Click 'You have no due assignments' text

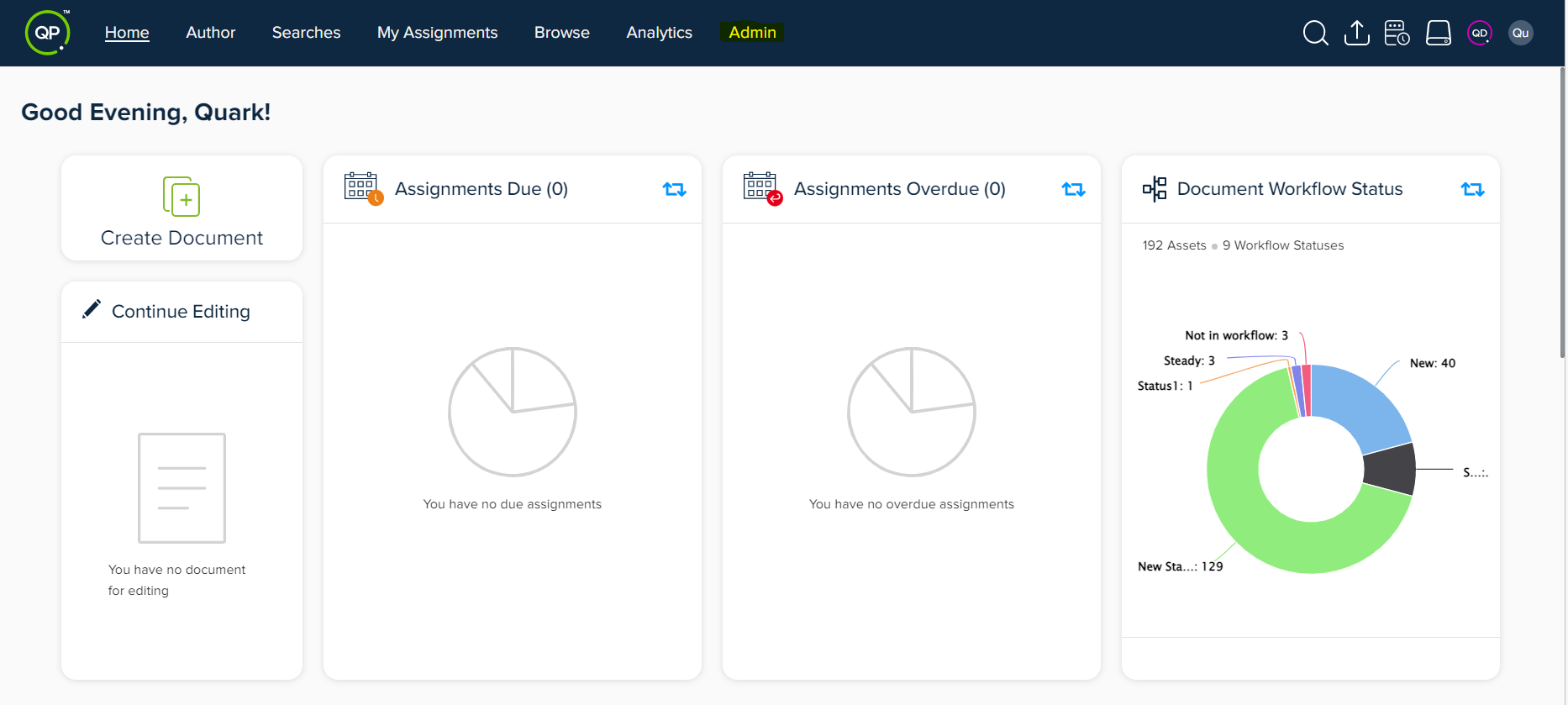pyautogui.click(x=513, y=504)
